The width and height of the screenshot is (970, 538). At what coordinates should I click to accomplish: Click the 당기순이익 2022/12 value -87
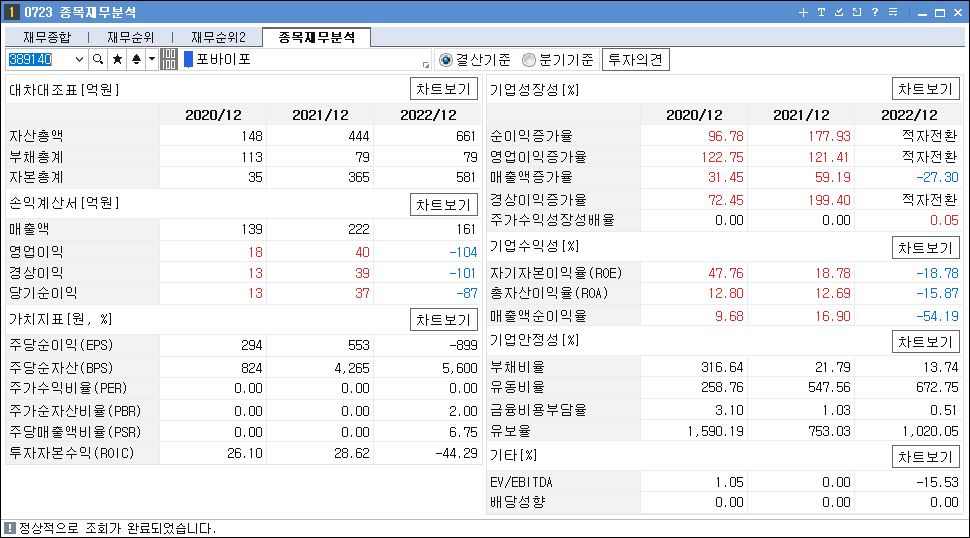[466, 293]
